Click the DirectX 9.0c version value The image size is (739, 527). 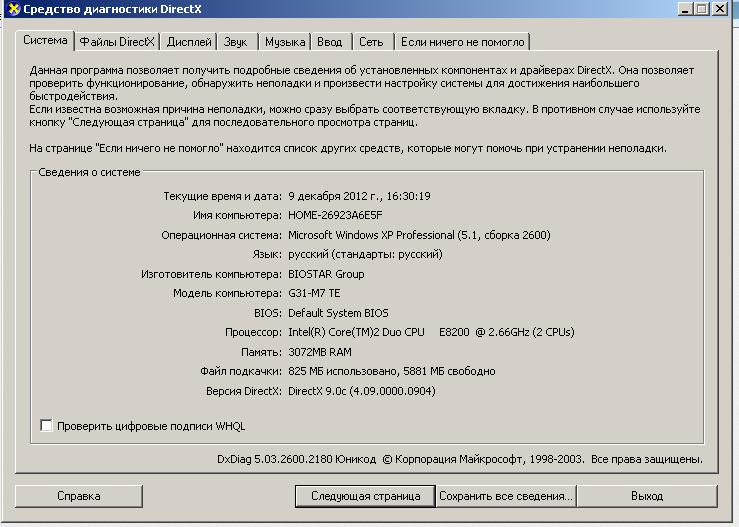coord(361,391)
